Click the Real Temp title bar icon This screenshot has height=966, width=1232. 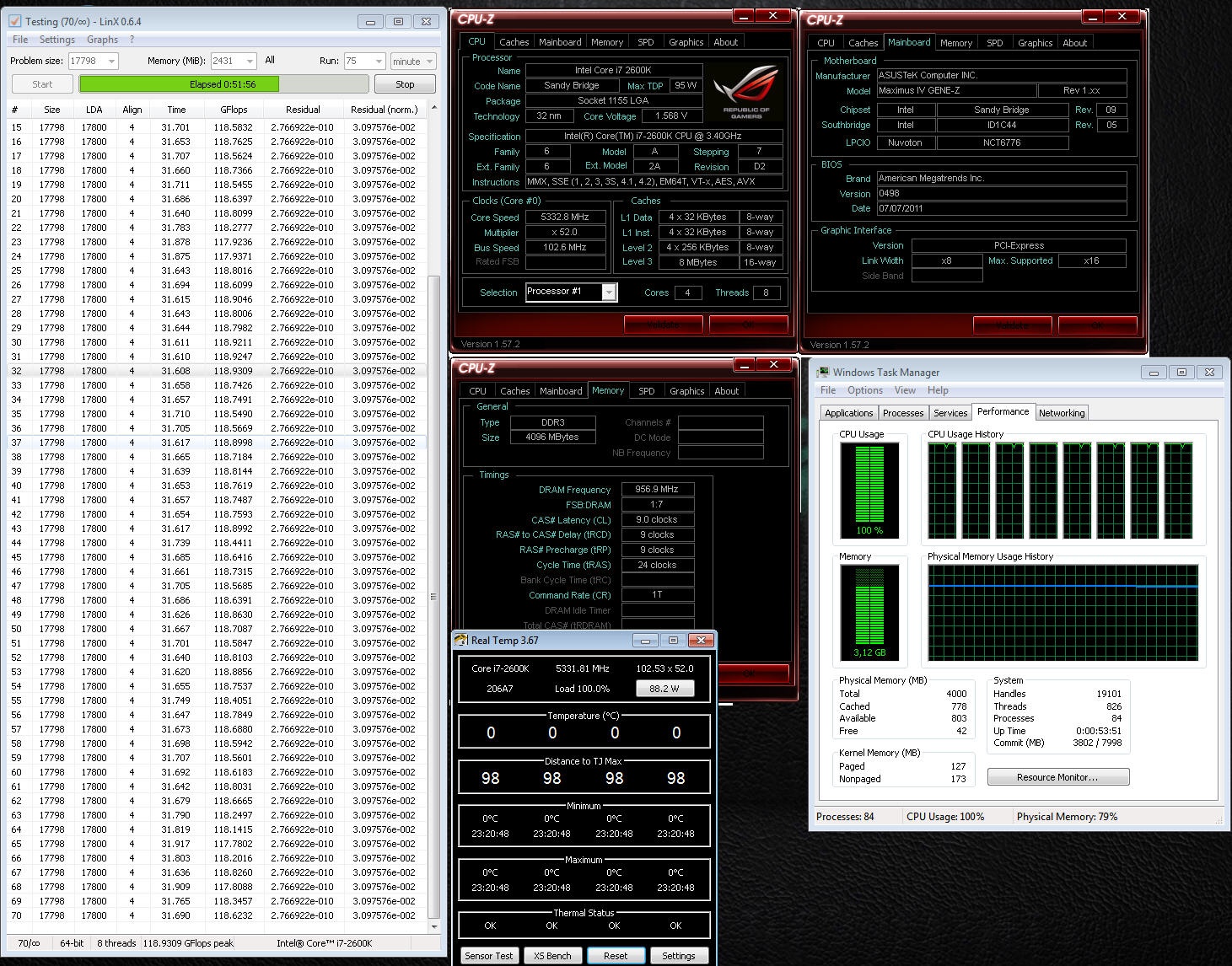461,640
